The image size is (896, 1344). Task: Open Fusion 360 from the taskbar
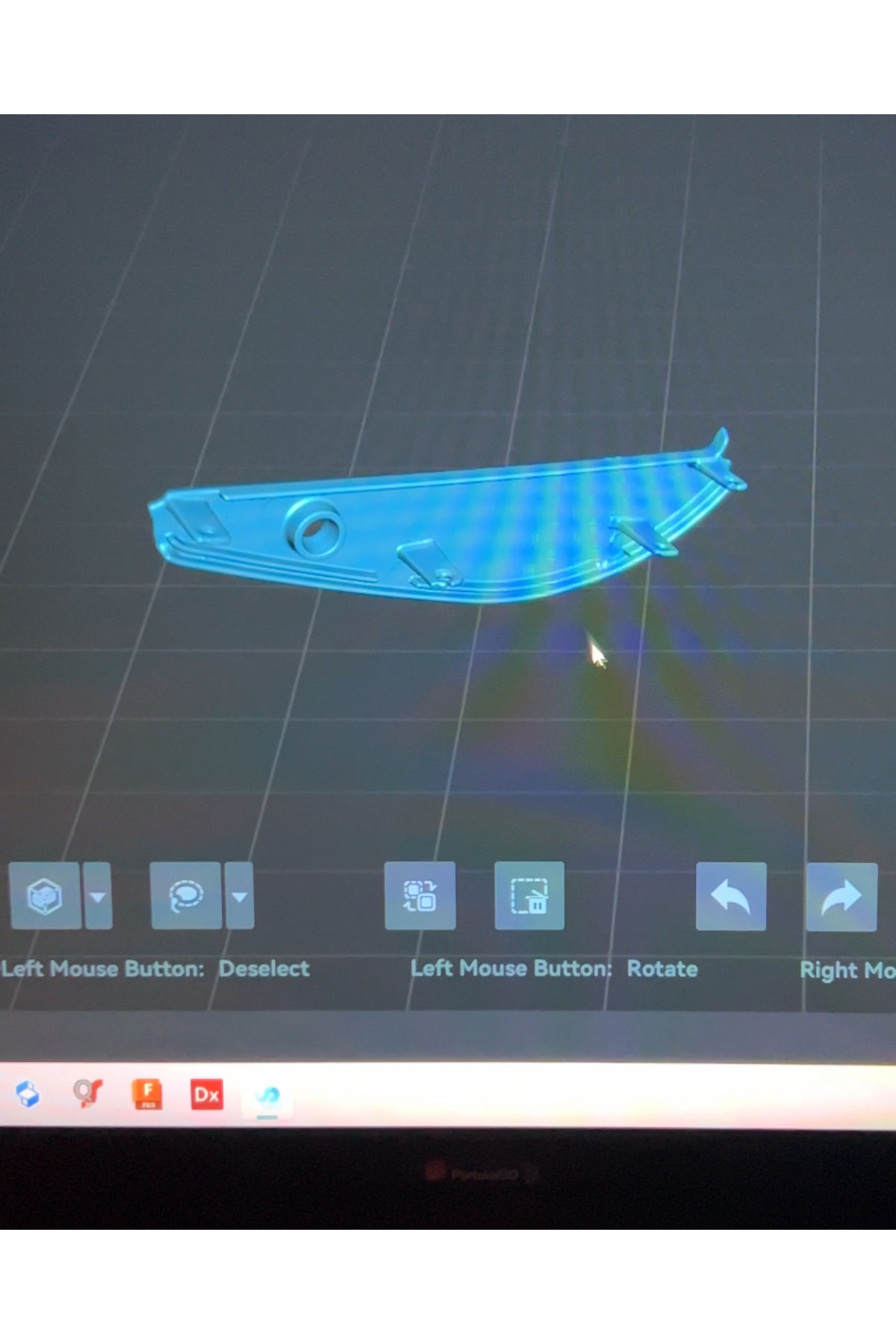click(147, 1095)
